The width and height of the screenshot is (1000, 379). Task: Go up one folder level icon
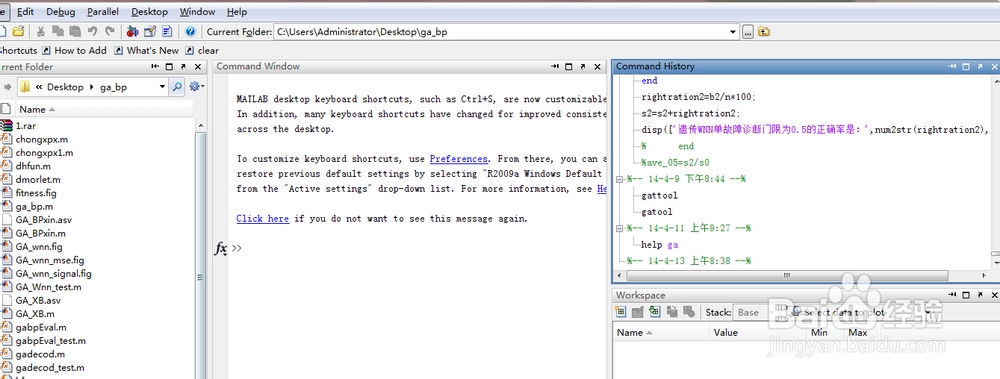click(x=763, y=31)
